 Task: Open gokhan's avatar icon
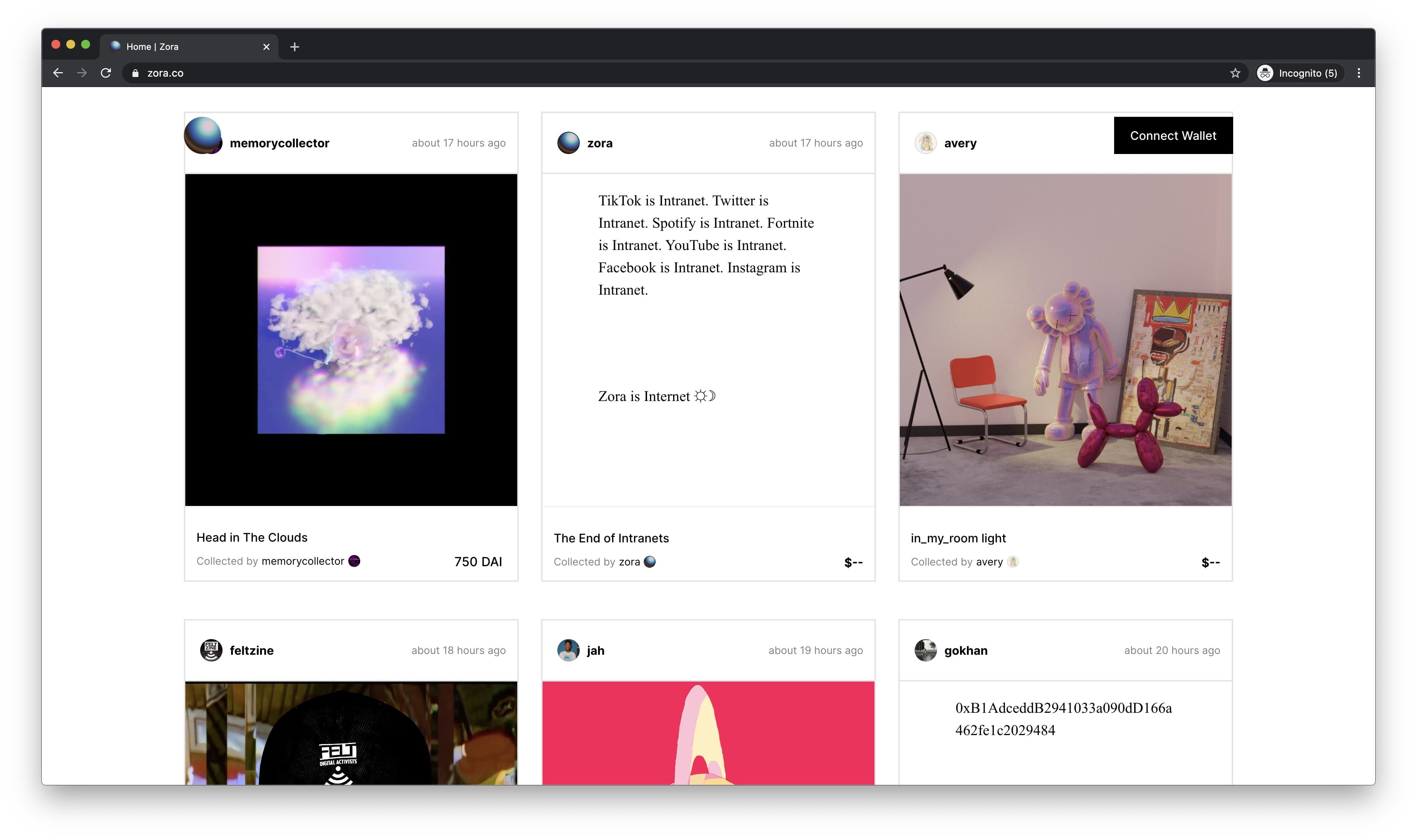pyautogui.click(x=925, y=650)
